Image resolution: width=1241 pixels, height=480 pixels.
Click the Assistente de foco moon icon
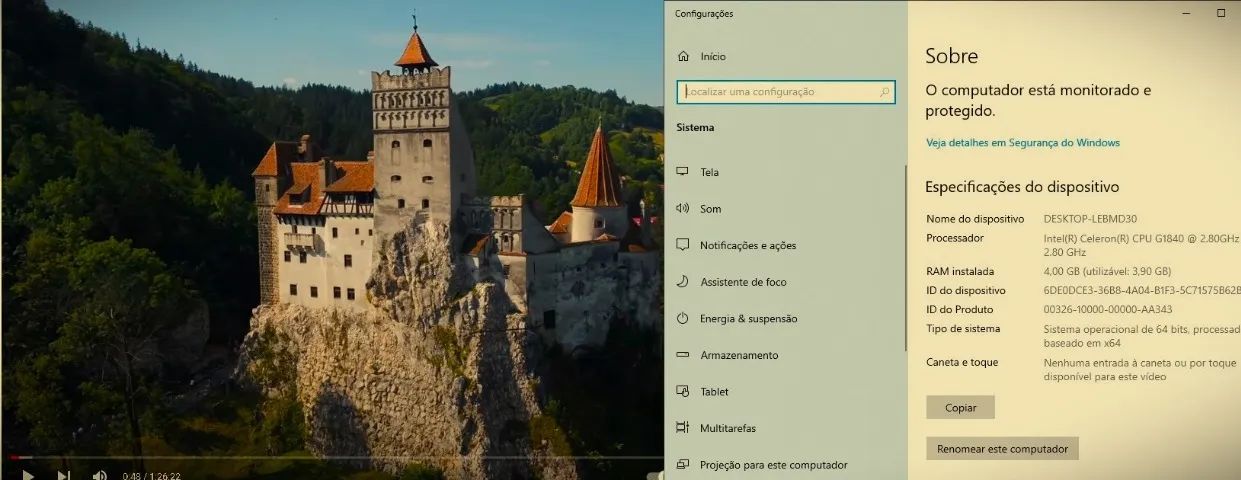(683, 282)
